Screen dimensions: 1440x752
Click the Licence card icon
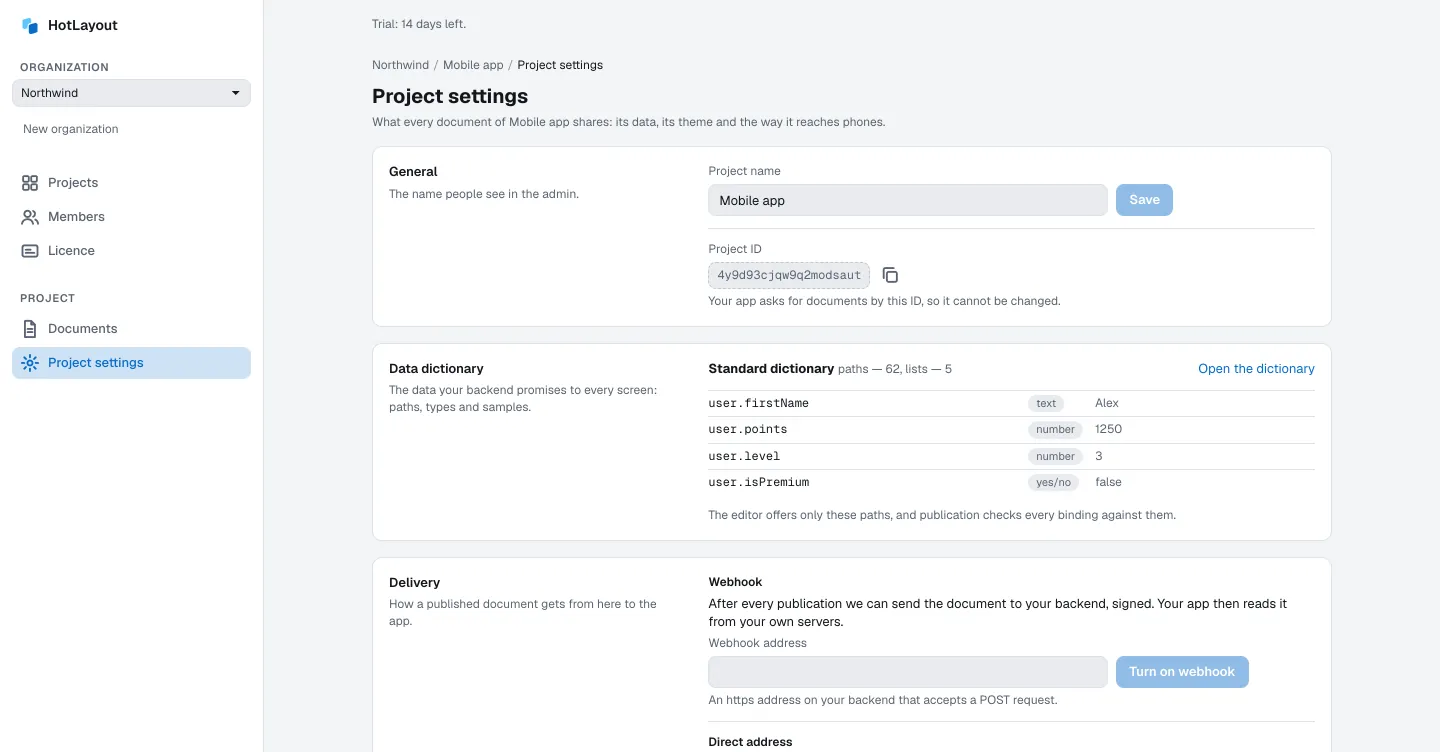pos(30,251)
